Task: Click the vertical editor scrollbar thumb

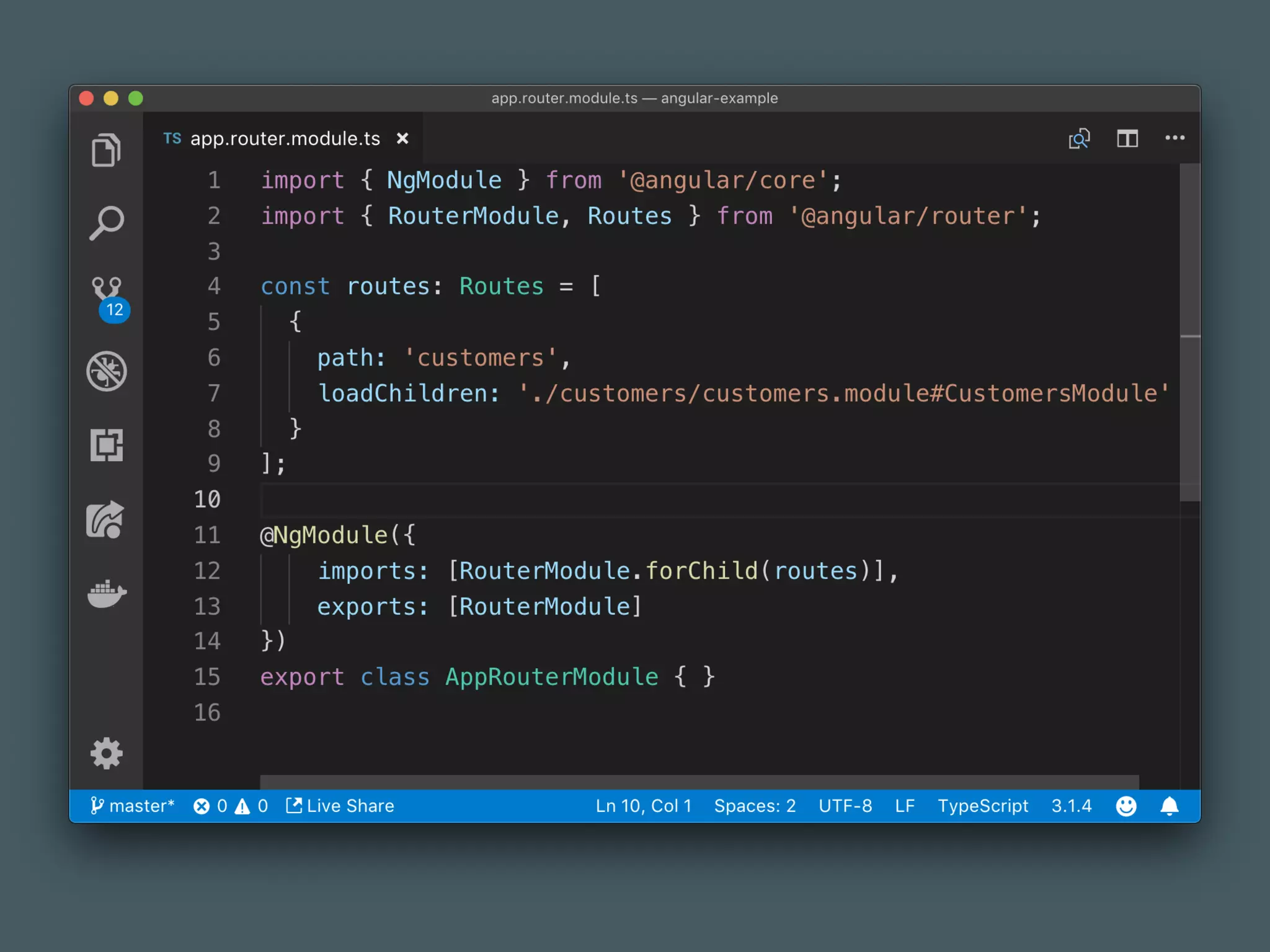Action: 1190,332
